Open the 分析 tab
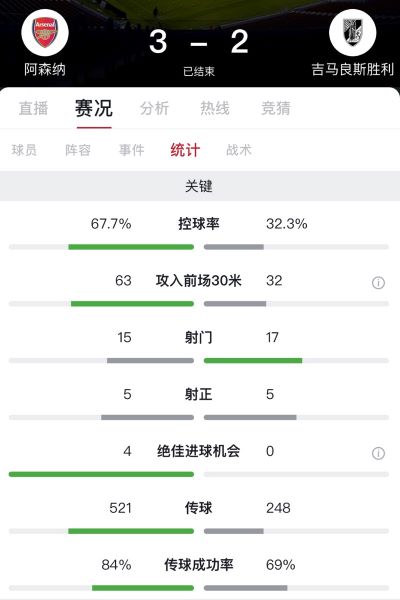This screenshot has width=400, height=600. click(154, 108)
